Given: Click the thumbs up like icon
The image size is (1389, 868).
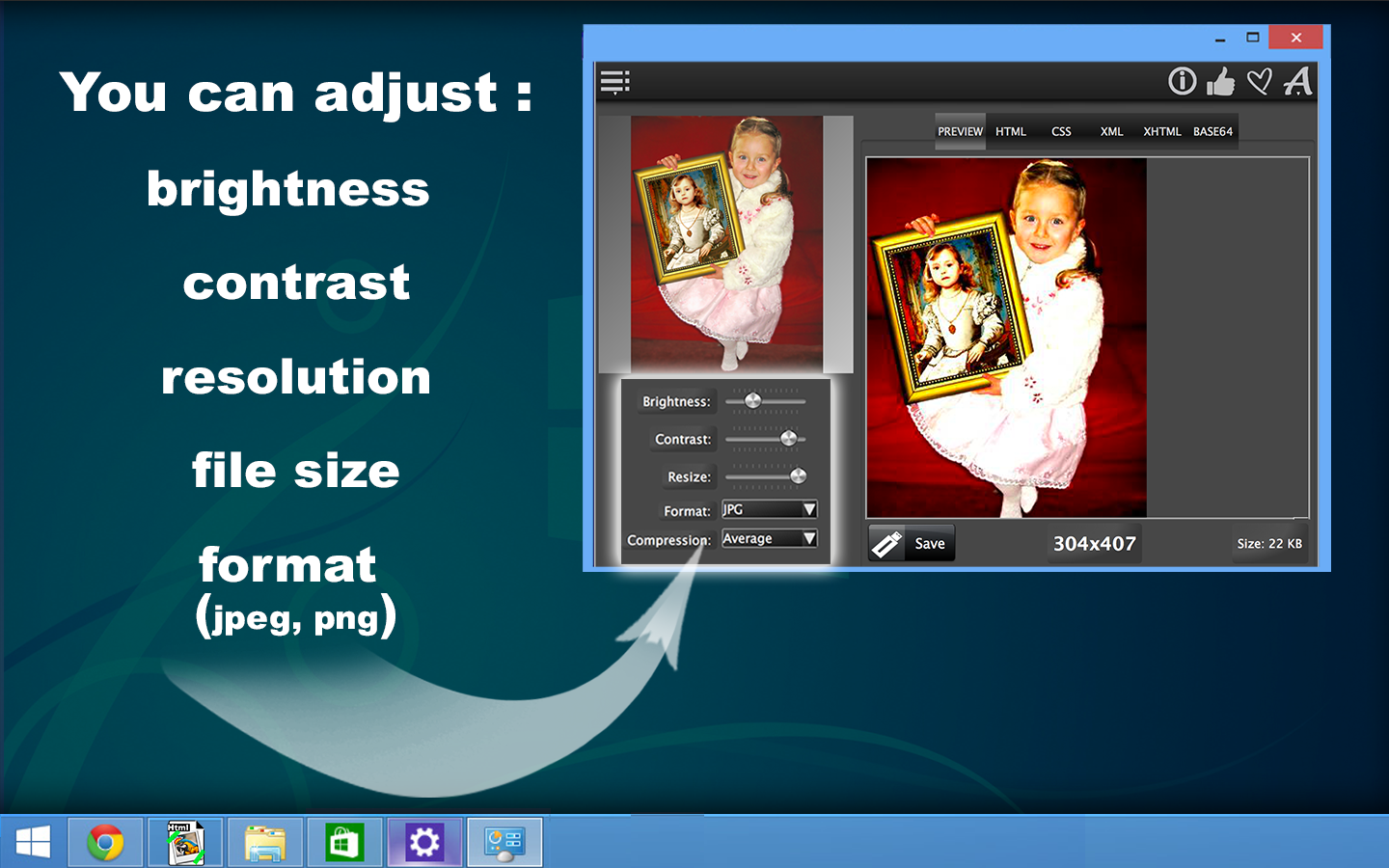Looking at the screenshot, I should [x=1220, y=81].
